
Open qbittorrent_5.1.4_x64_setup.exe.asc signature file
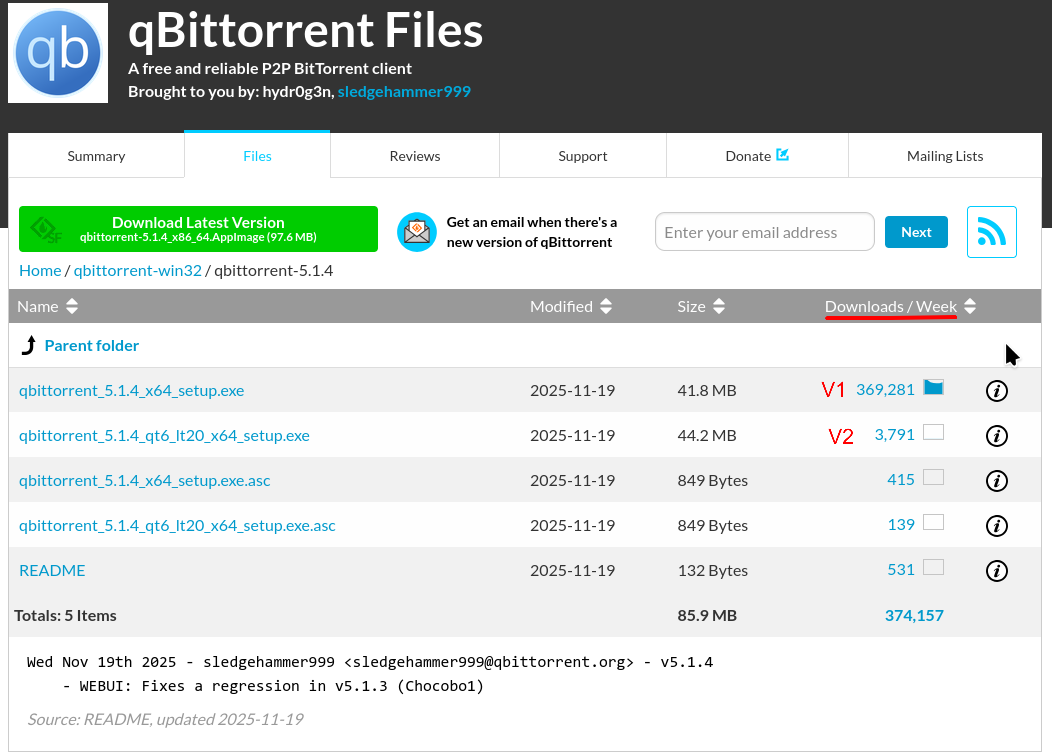click(144, 480)
